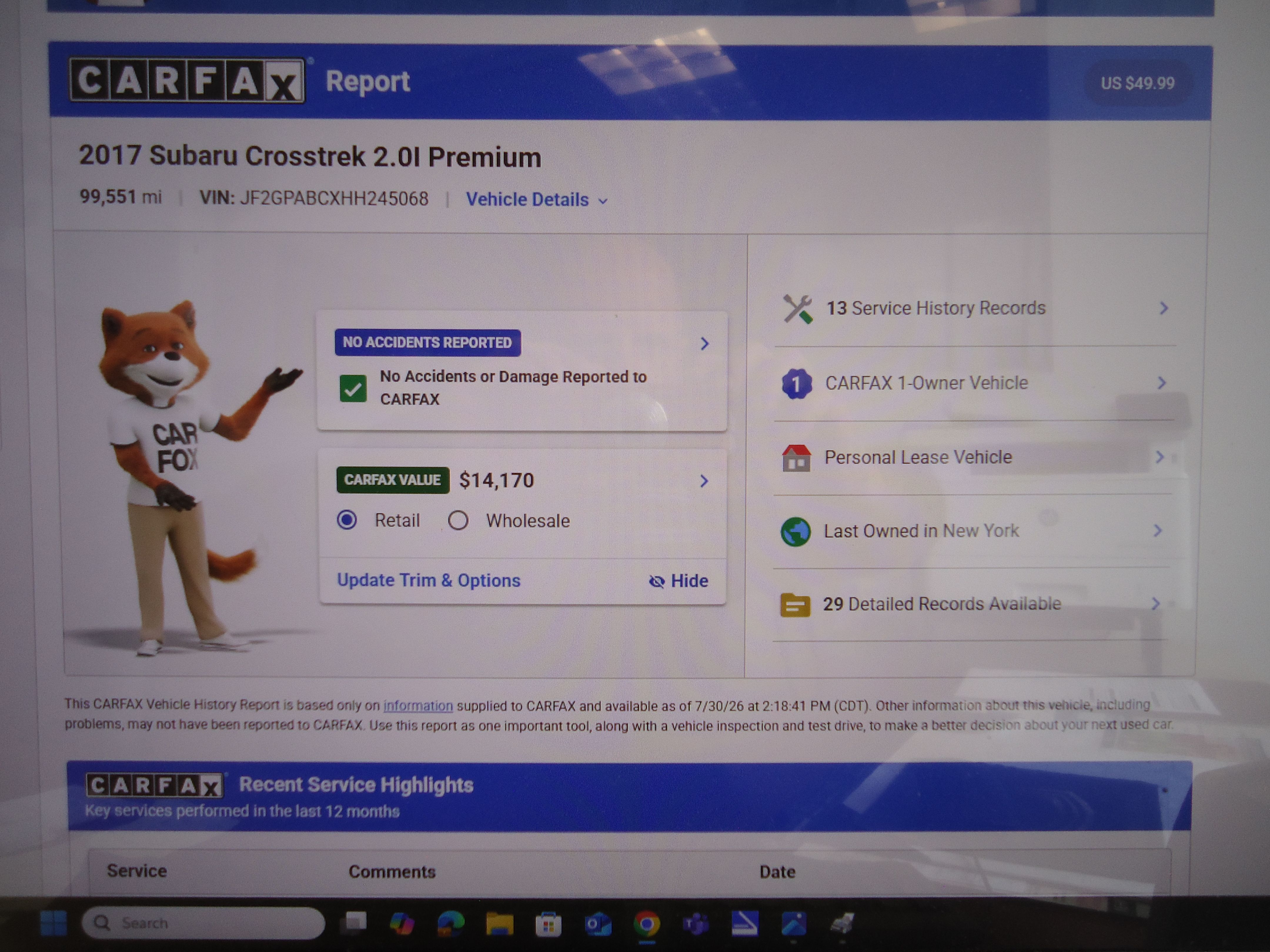Select the Wholesale value radio button
Viewport: 1270px width, 952px height.
[x=458, y=520]
